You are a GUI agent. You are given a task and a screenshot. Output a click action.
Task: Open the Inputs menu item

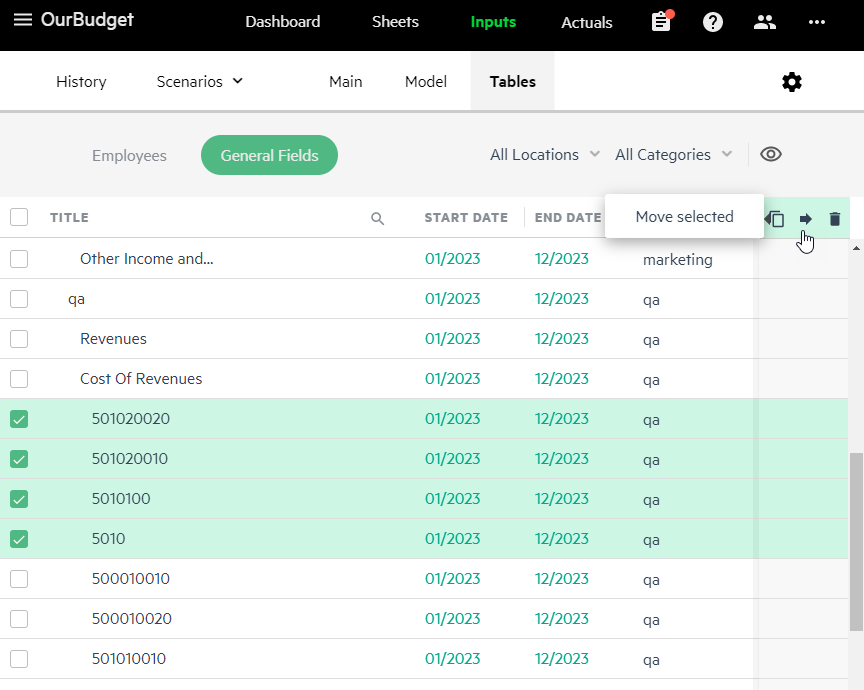pos(493,22)
